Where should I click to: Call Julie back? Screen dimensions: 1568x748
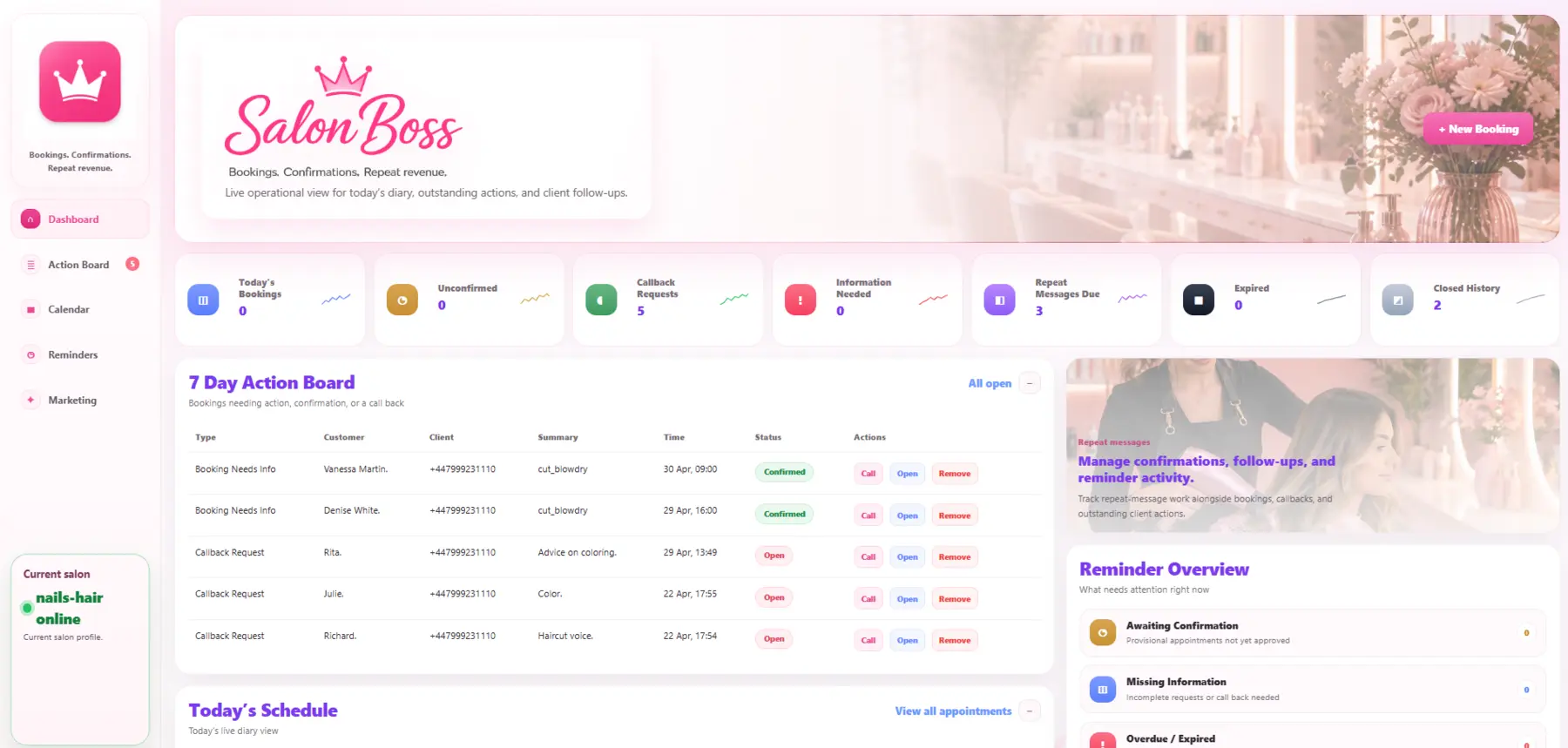point(868,599)
